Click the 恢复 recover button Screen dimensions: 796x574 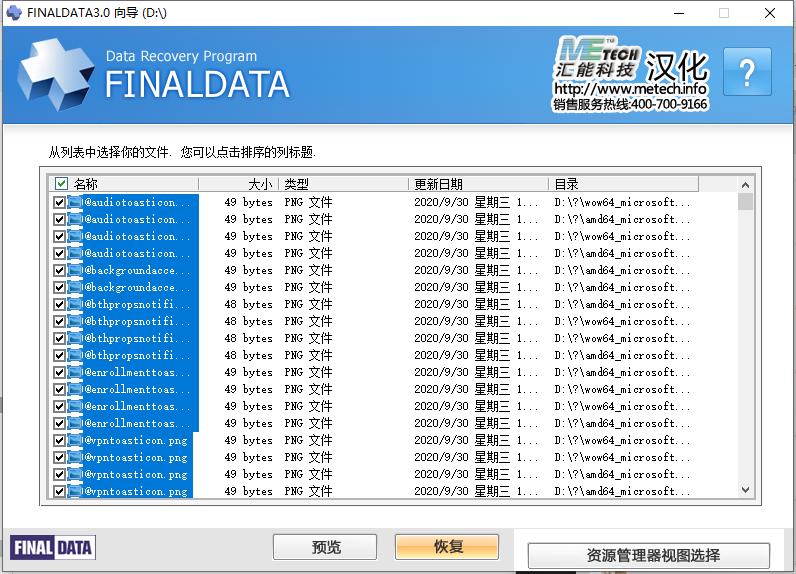click(x=447, y=546)
